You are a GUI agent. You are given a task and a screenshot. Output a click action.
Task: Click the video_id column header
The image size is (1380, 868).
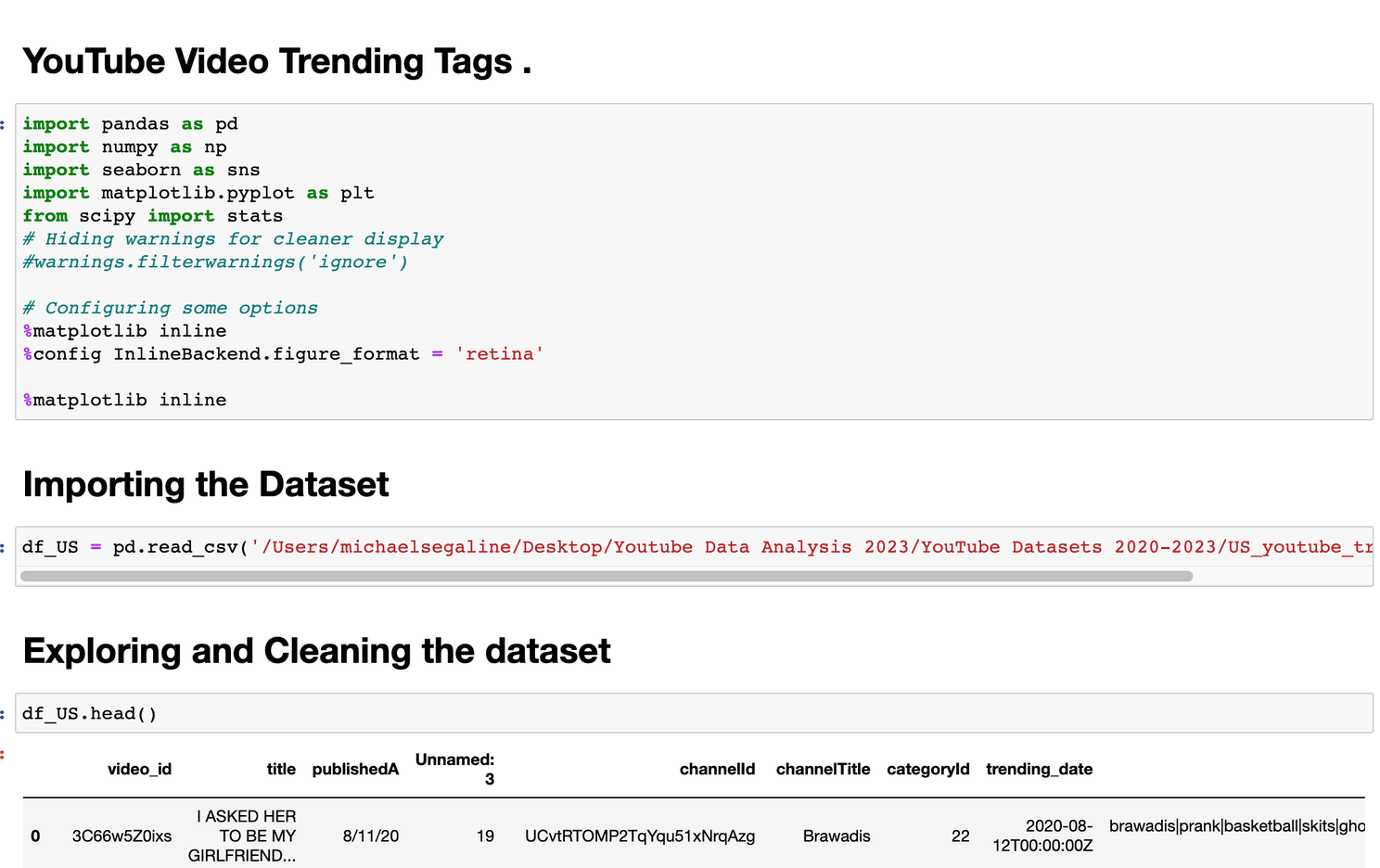139,769
